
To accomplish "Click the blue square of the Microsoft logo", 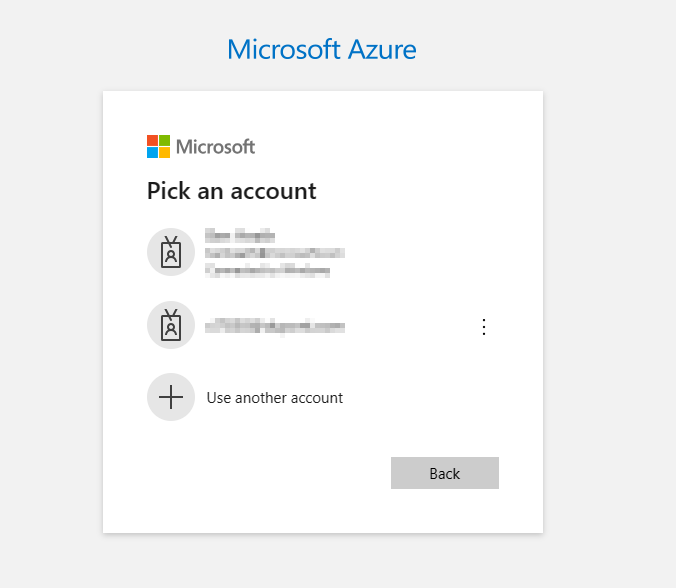I will (152, 153).
